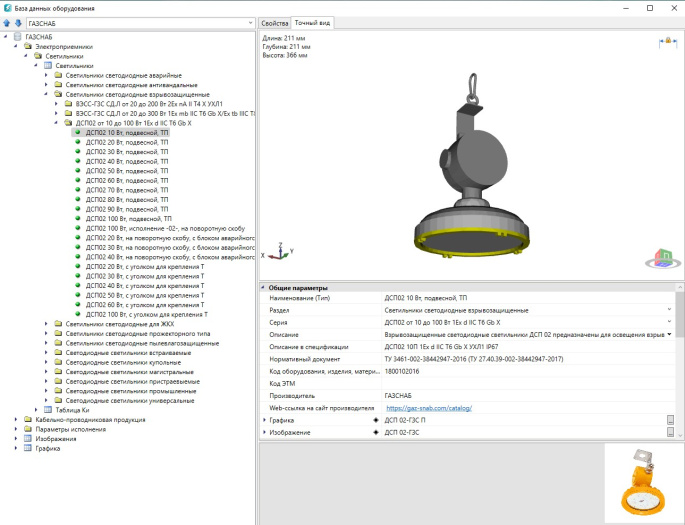685x525 pixels.
Task: Open the Раздел value dropdown
Action: (x=669, y=310)
